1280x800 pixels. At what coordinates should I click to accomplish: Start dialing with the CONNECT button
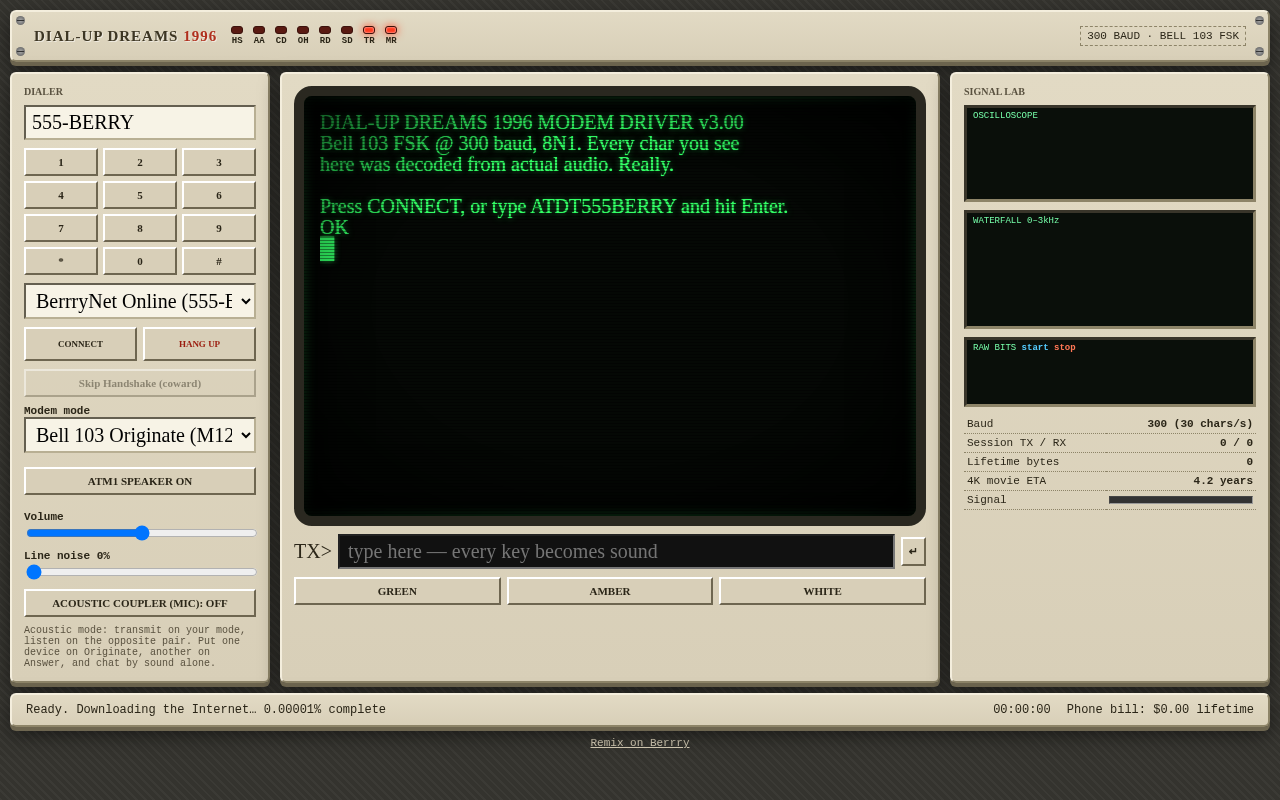[80, 344]
